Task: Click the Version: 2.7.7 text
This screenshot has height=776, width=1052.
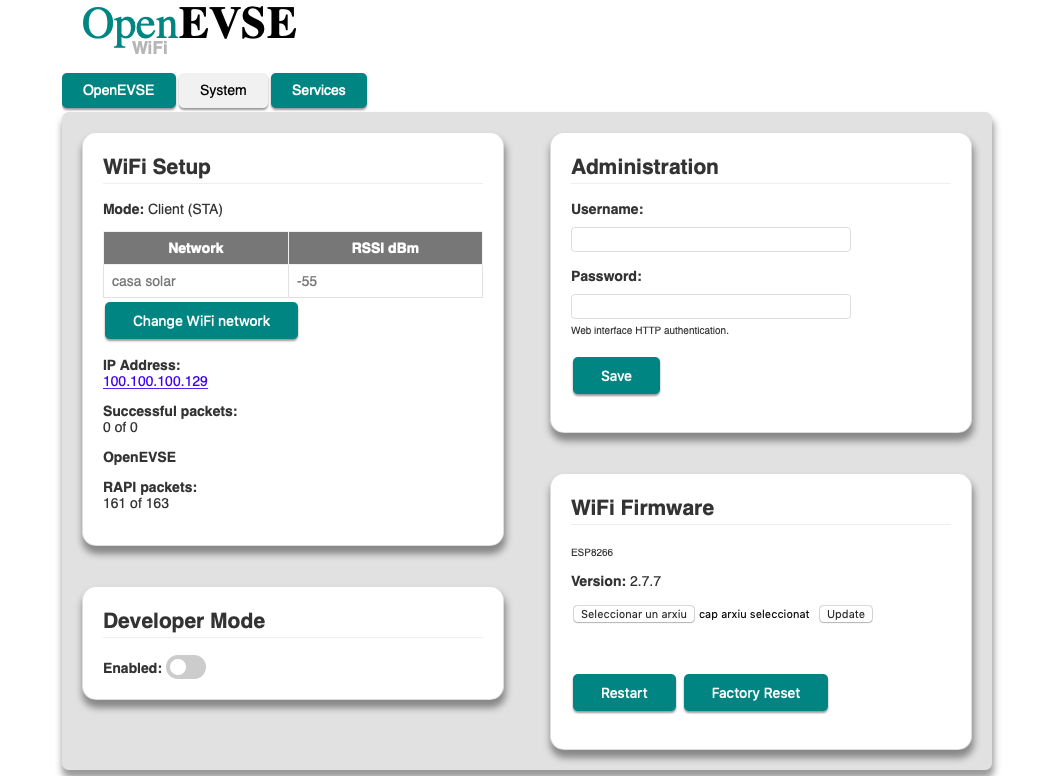Action: coord(616,581)
